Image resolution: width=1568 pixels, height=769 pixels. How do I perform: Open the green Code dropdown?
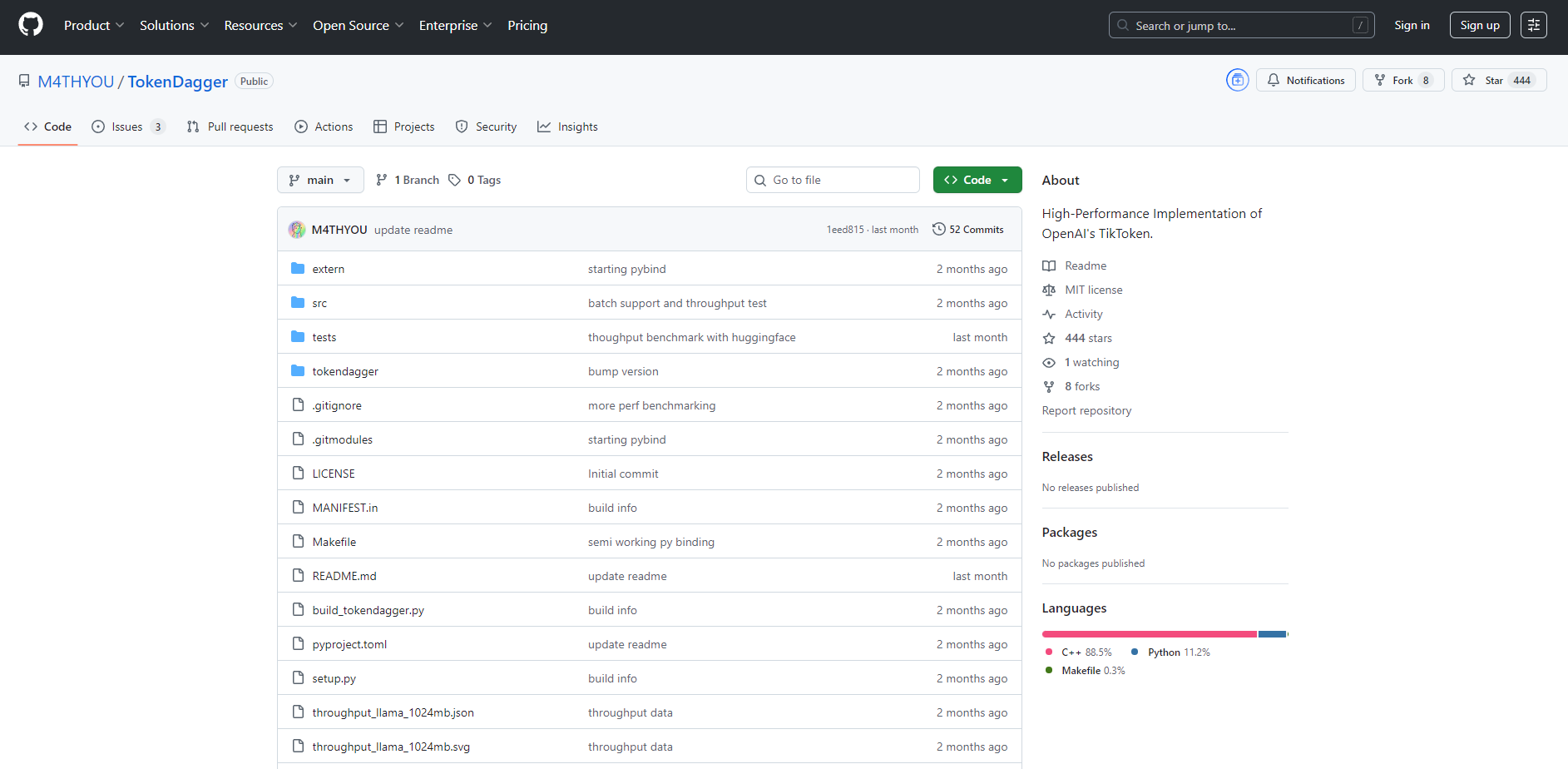point(977,180)
